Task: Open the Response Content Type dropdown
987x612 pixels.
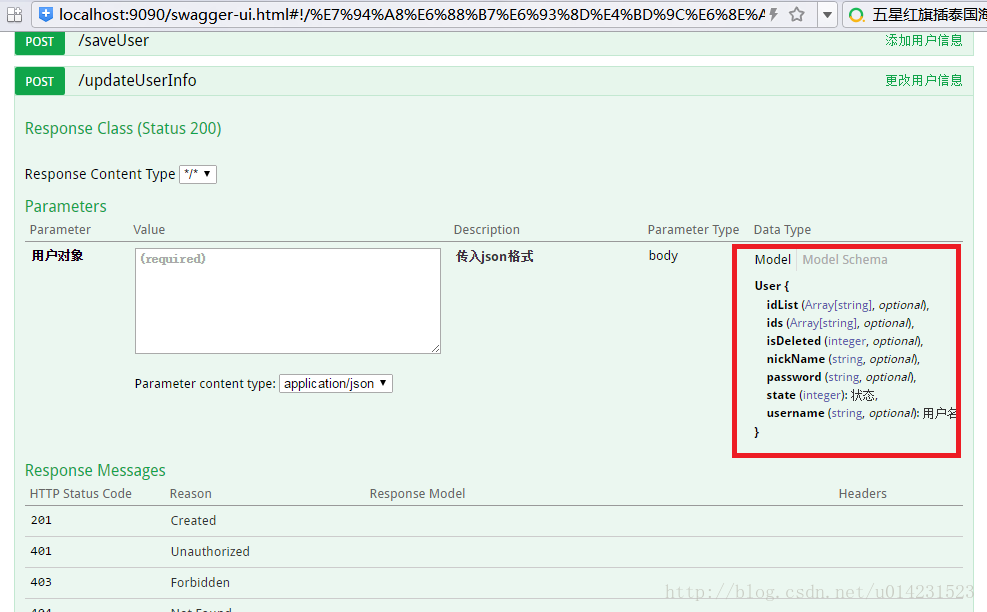Action: (198, 174)
